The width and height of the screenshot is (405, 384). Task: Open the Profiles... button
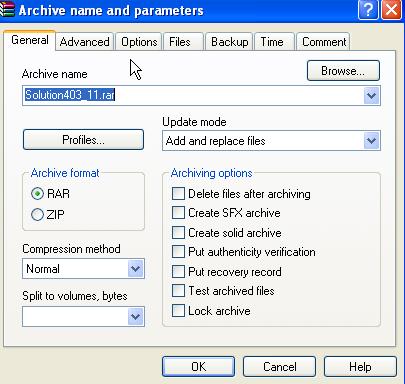pyautogui.click(x=83, y=140)
